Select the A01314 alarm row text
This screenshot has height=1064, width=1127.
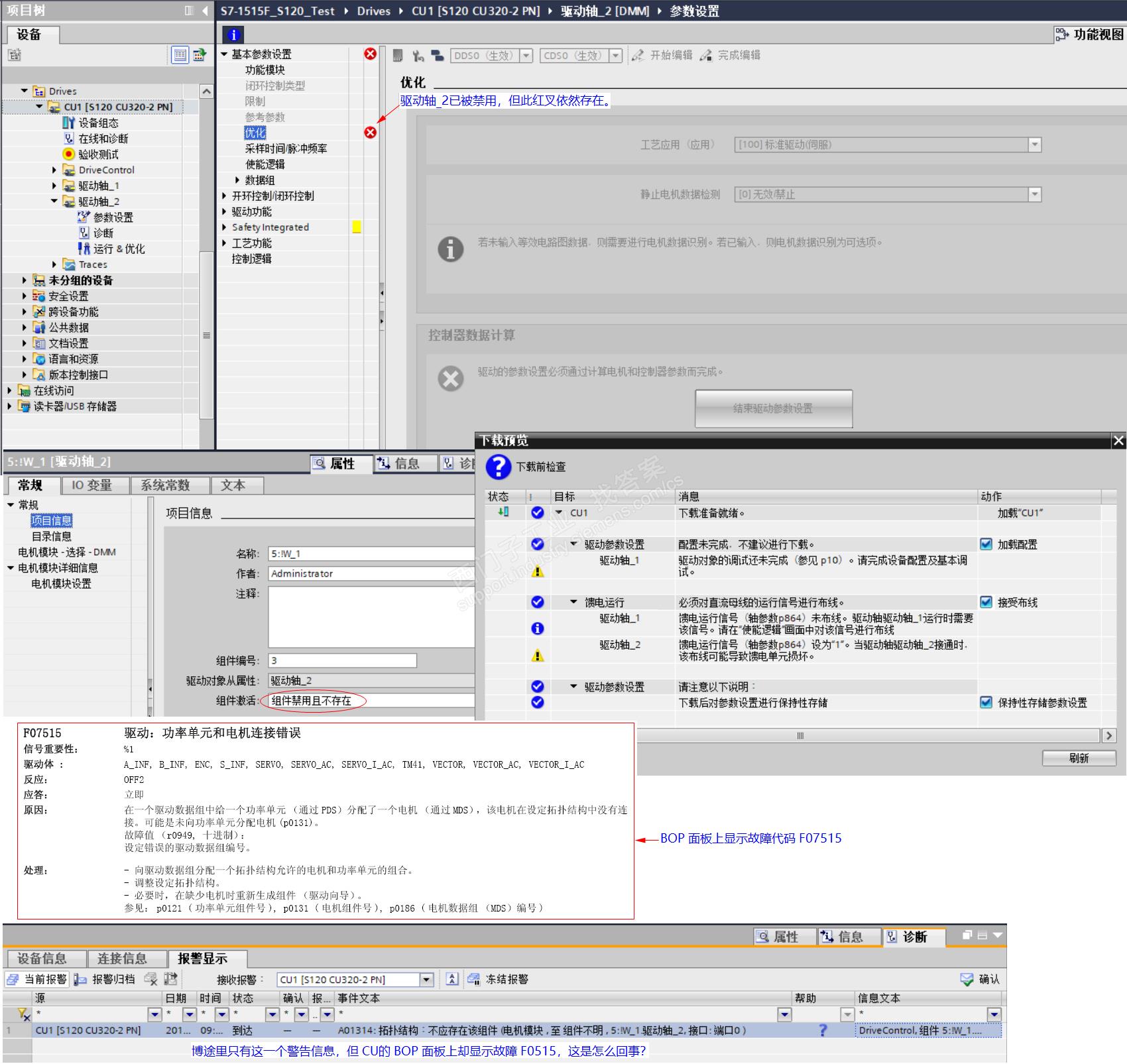542,1030
